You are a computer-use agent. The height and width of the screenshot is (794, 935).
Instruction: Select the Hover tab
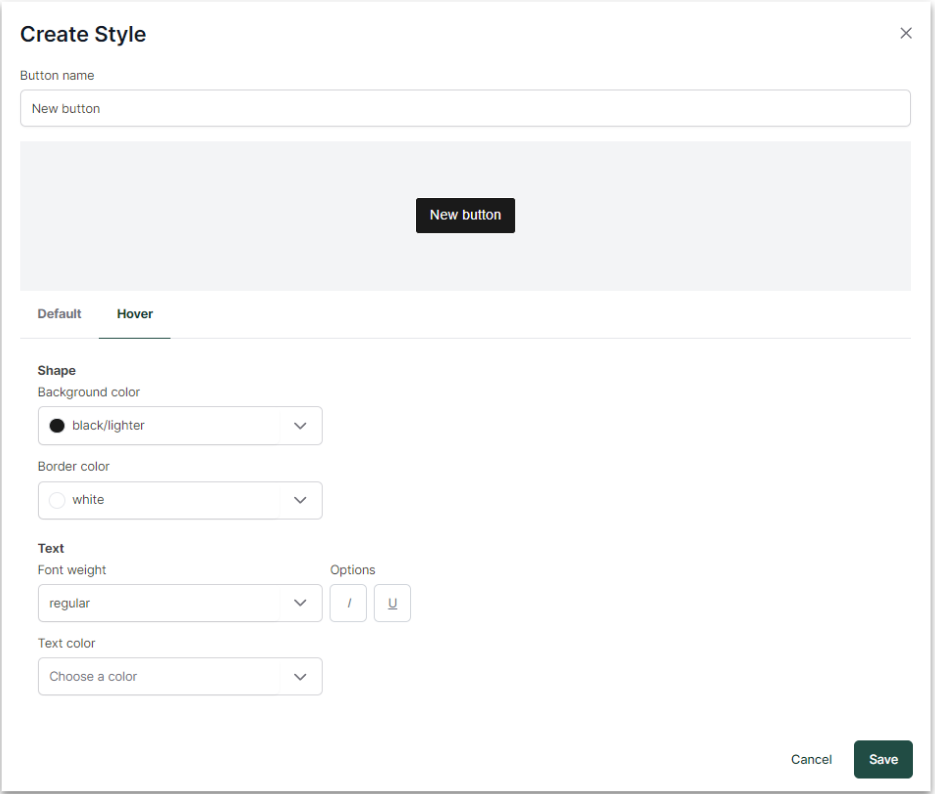point(135,314)
